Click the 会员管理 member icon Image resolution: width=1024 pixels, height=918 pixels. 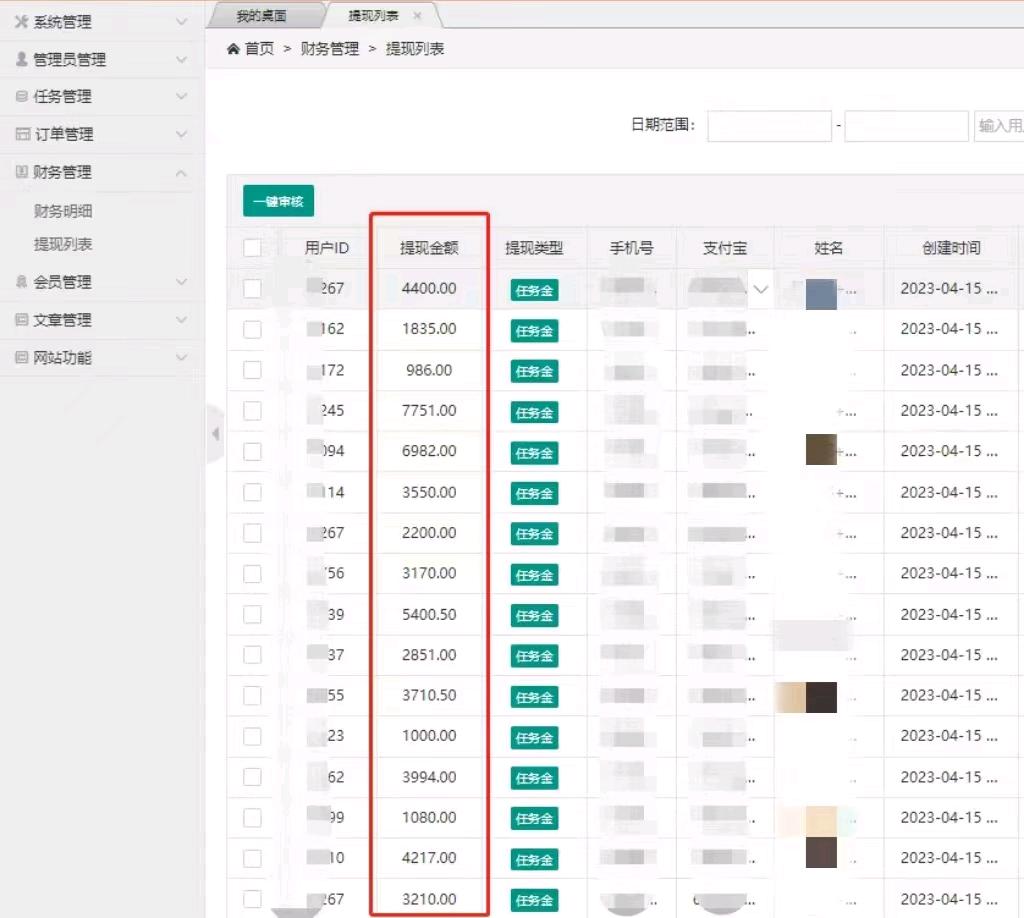21,282
